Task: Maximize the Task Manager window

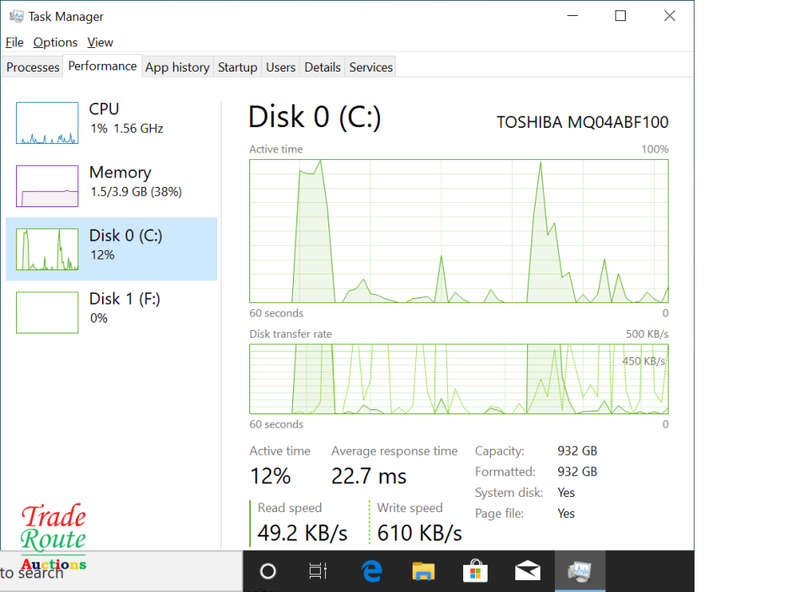Action: pos(620,16)
